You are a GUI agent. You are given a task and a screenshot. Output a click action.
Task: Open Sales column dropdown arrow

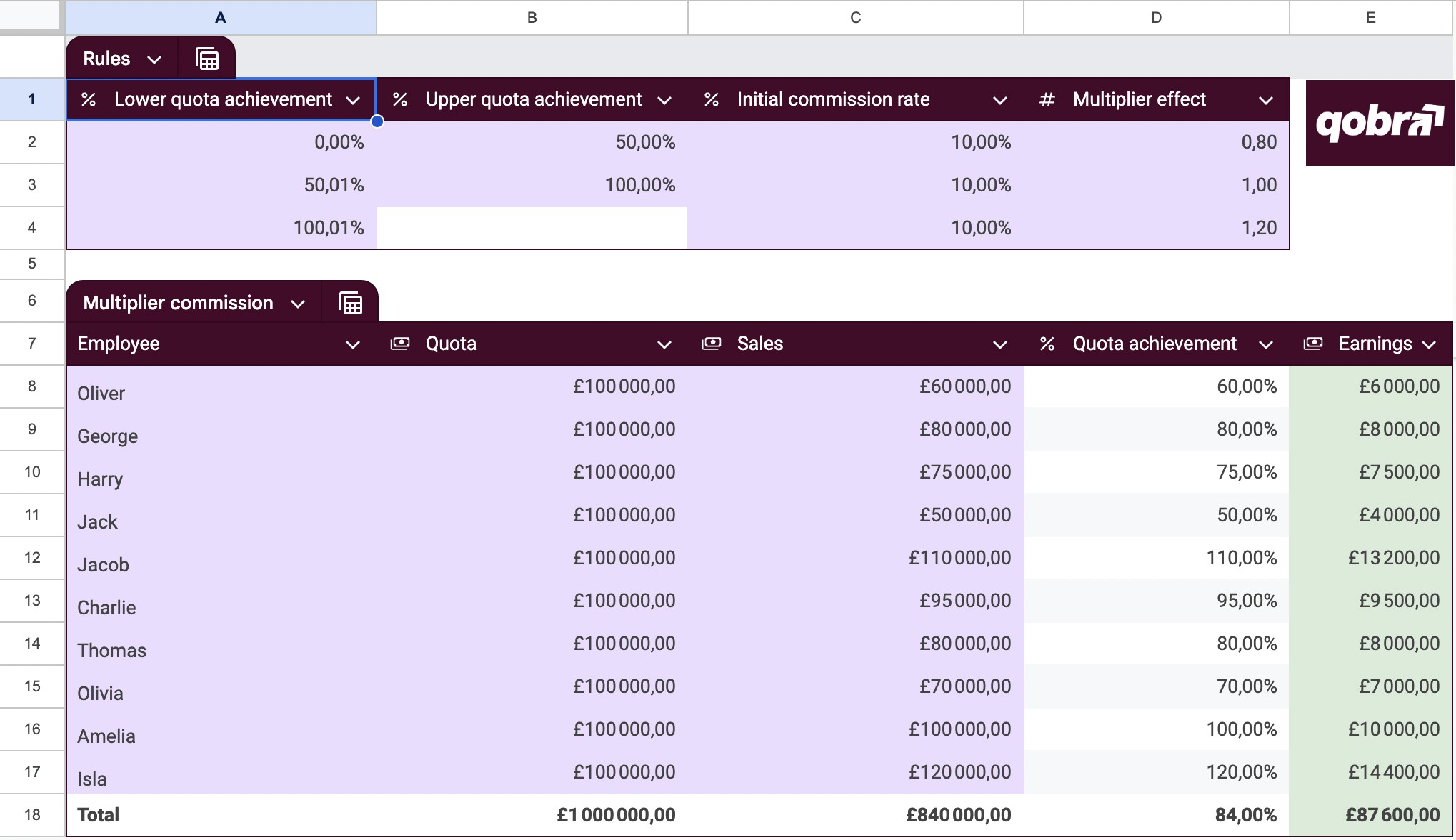1000,344
